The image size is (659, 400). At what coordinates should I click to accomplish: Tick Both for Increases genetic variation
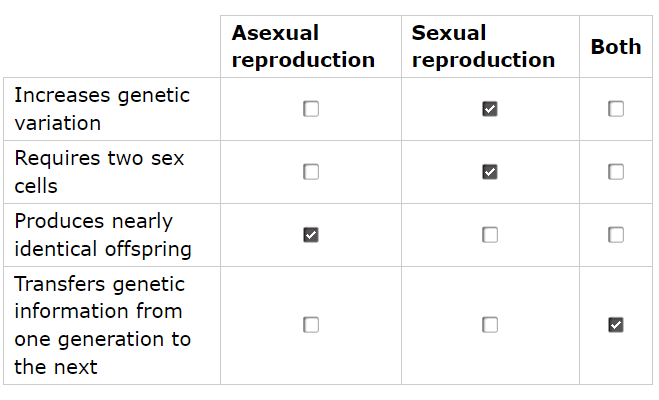click(x=616, y=109)
